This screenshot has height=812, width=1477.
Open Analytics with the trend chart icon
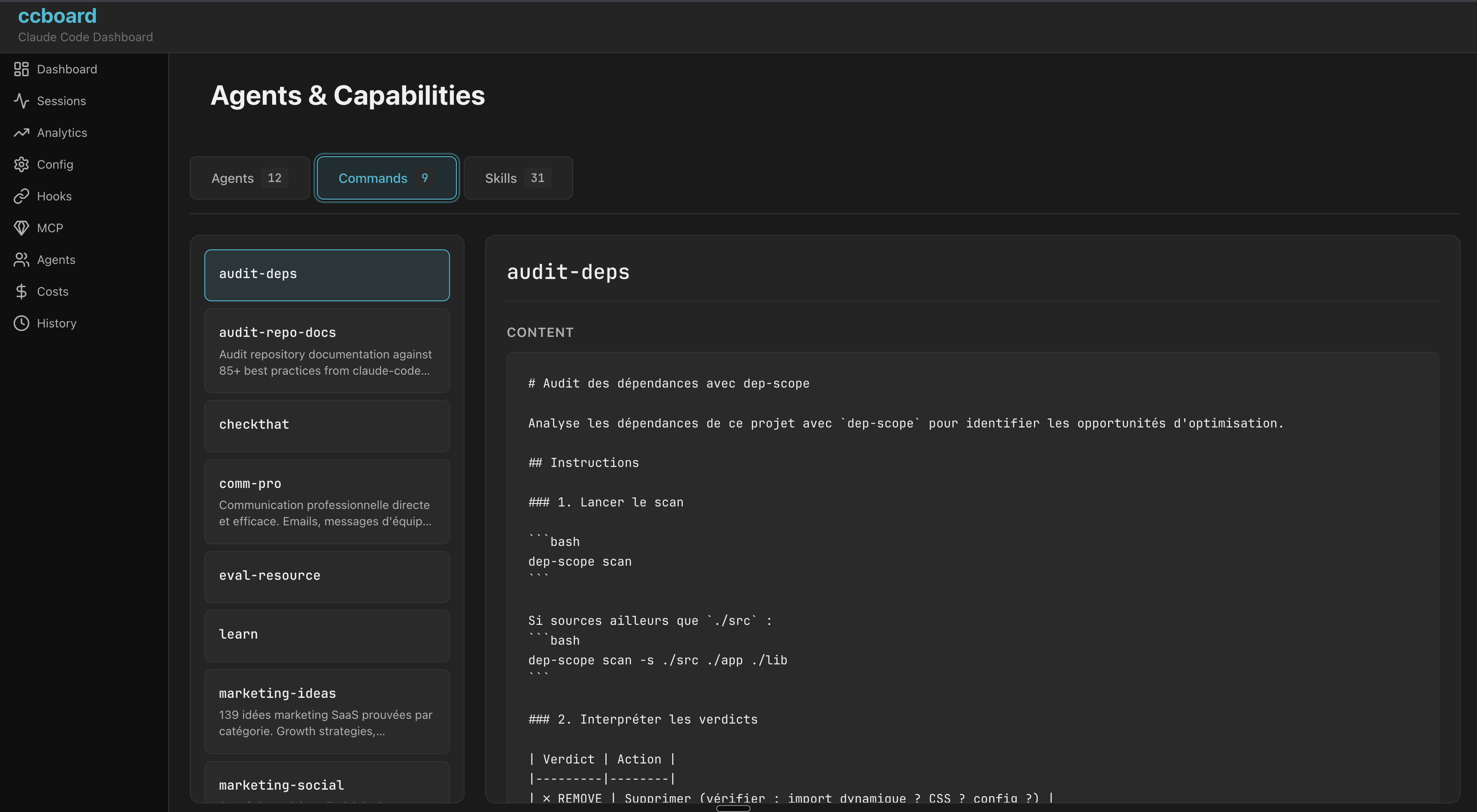pos(21,132)
